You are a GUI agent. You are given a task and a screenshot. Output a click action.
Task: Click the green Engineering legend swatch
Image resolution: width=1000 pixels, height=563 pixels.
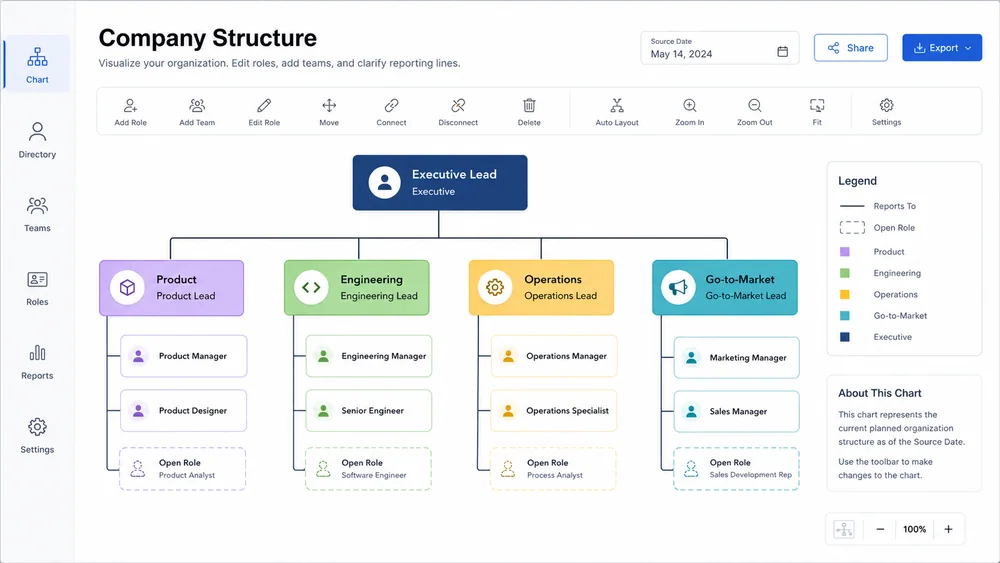(844, 273)
